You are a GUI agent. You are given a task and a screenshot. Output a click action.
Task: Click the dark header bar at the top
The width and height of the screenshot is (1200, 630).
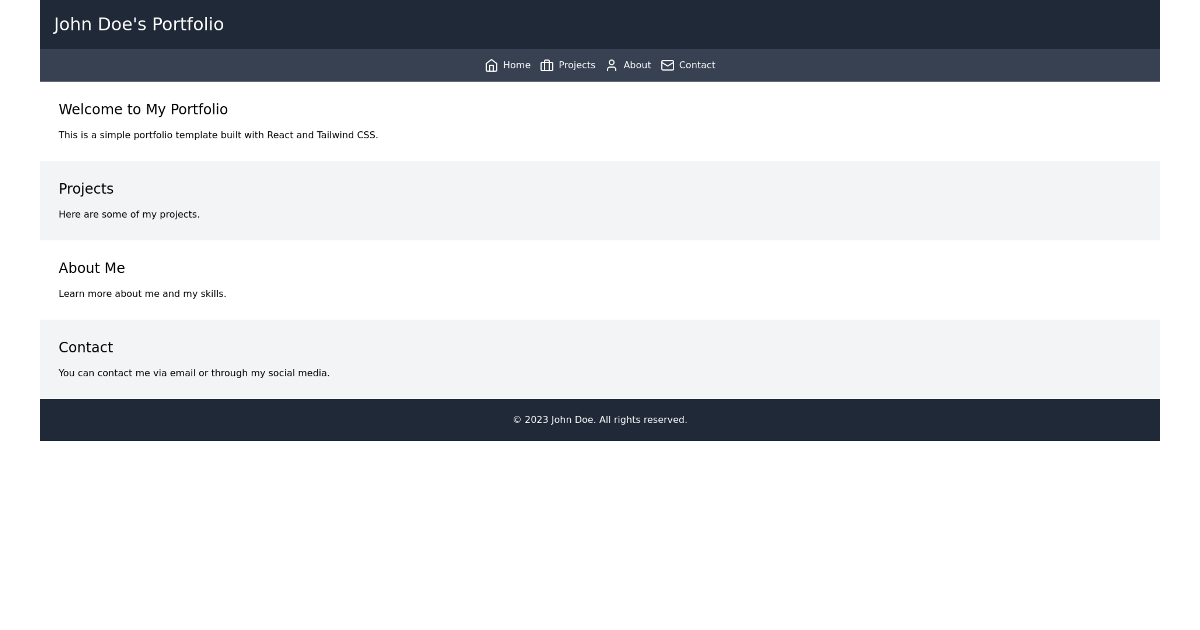coord(800,24)
